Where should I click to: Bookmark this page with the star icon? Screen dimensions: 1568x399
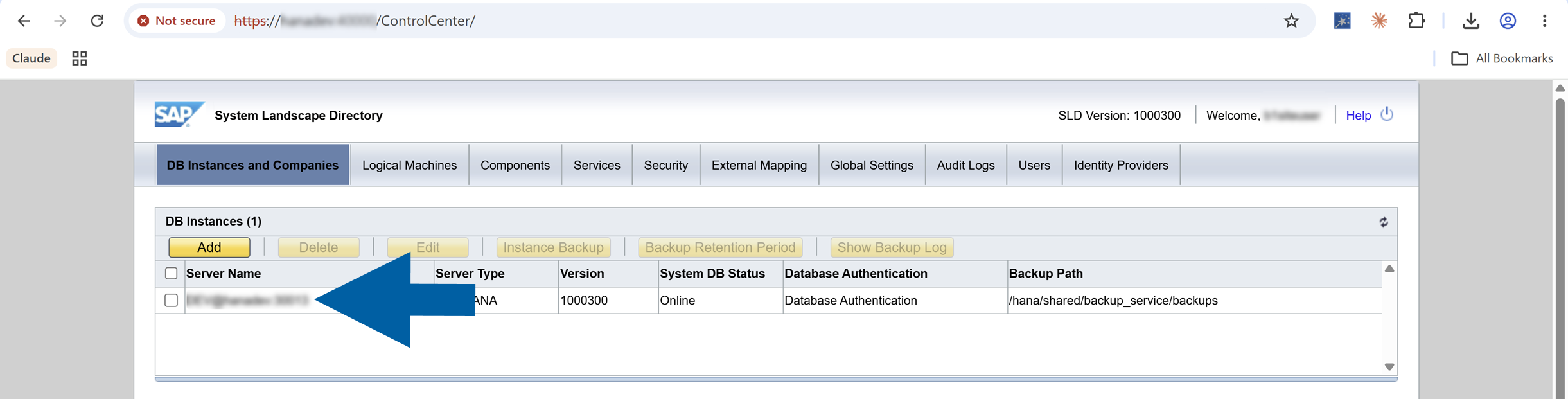coord(1291,21)
